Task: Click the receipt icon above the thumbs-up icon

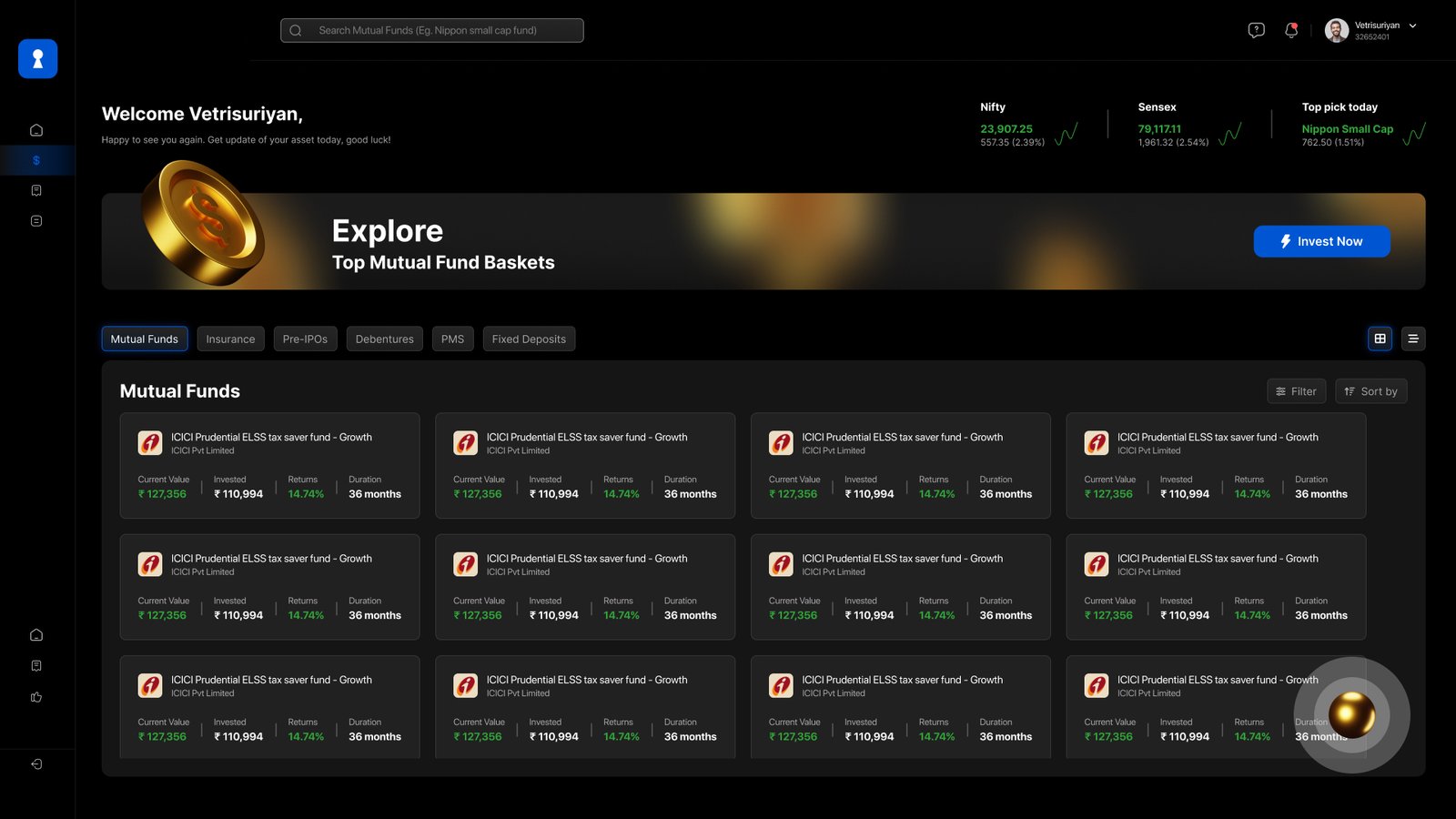Action: coord(36,666)
